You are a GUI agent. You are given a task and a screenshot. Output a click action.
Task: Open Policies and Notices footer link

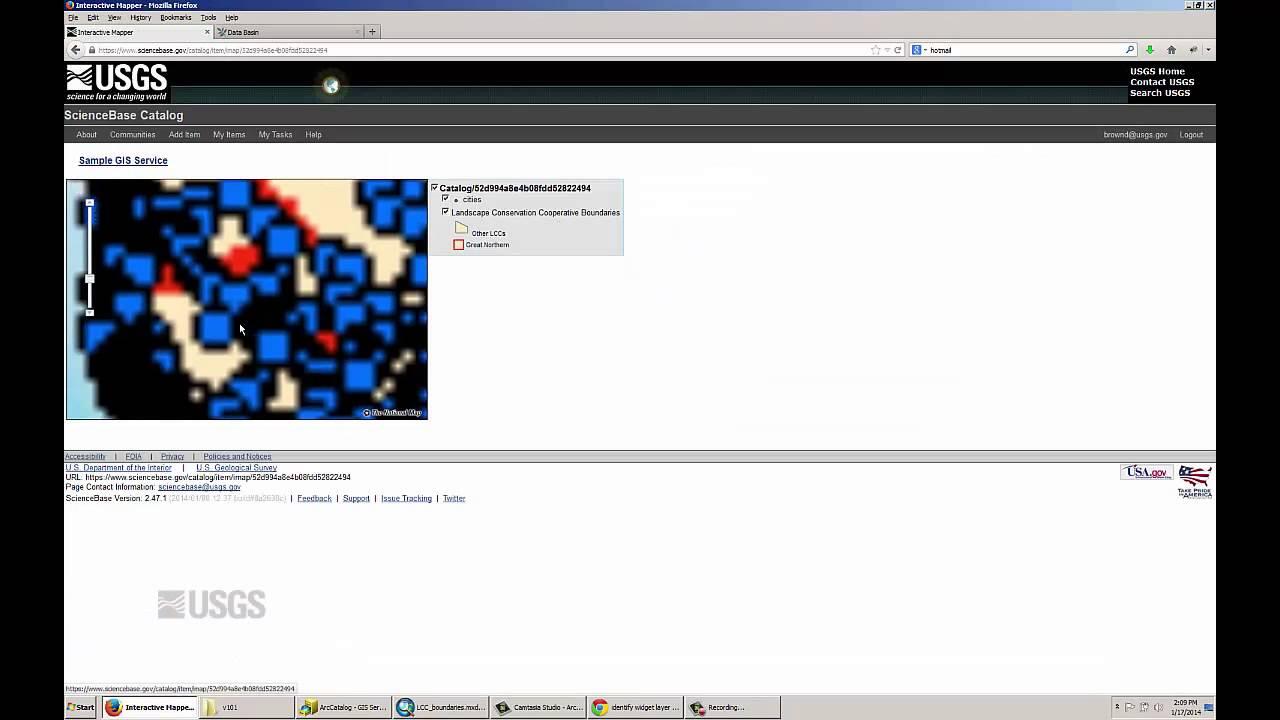[237, 456]
